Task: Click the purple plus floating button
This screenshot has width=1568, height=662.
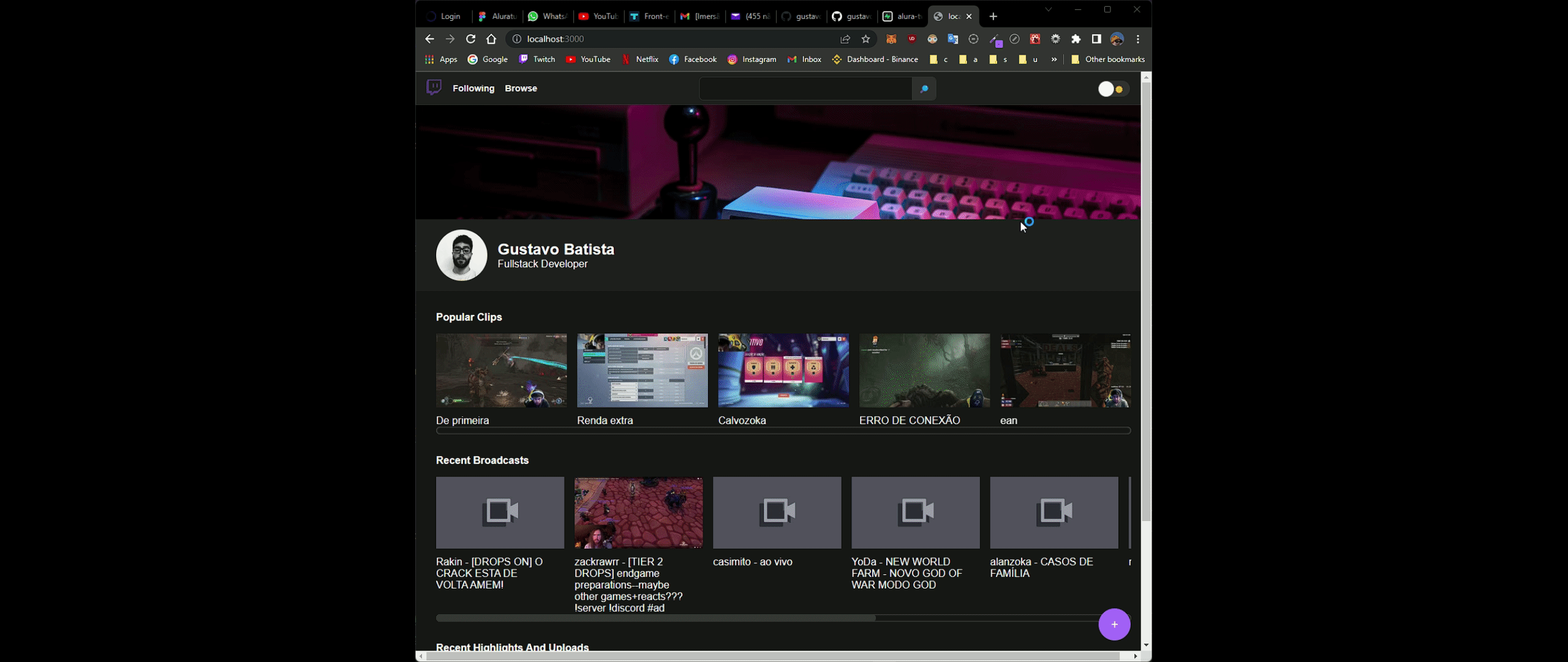Action: coord(1114,624)
